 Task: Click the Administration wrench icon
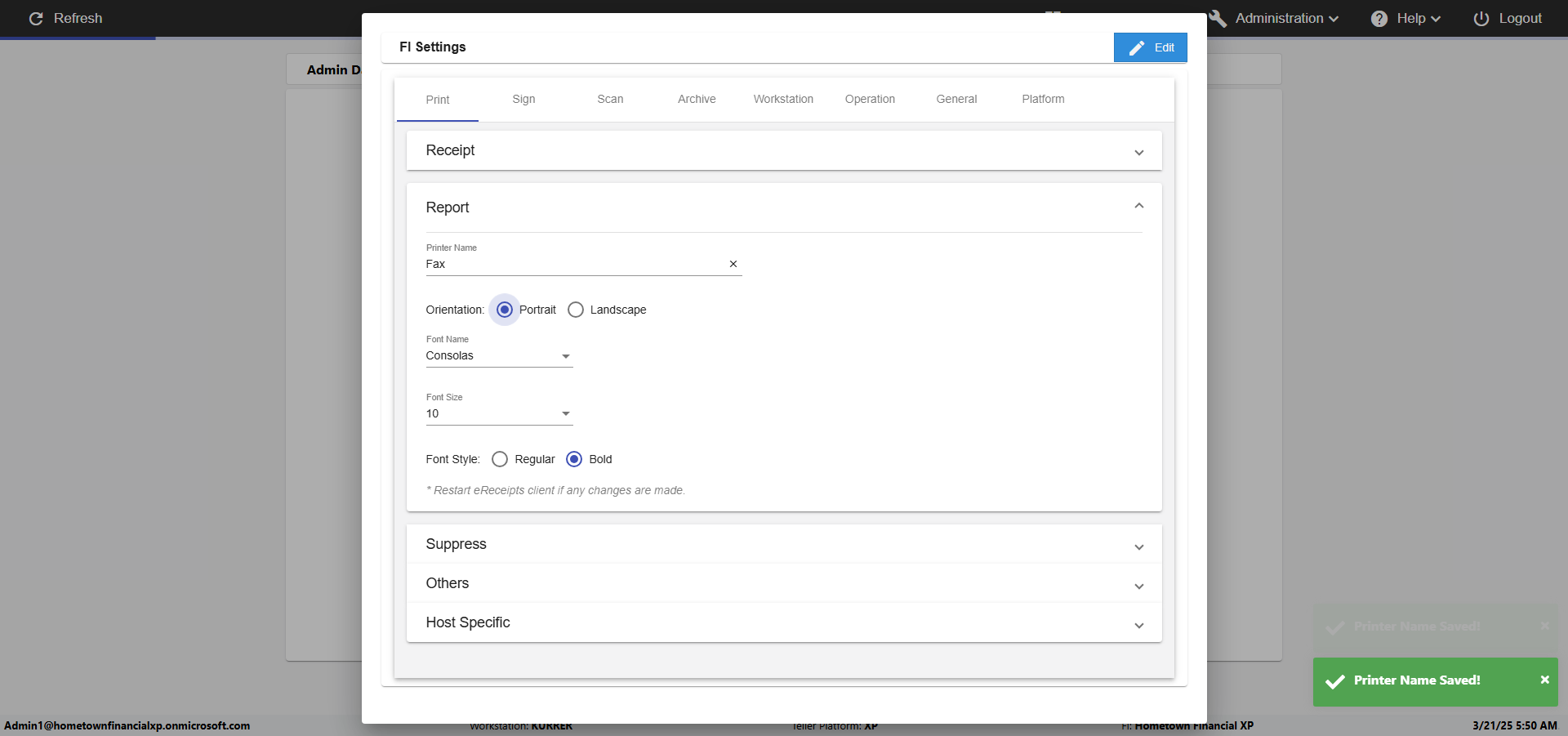[1218, 19]
